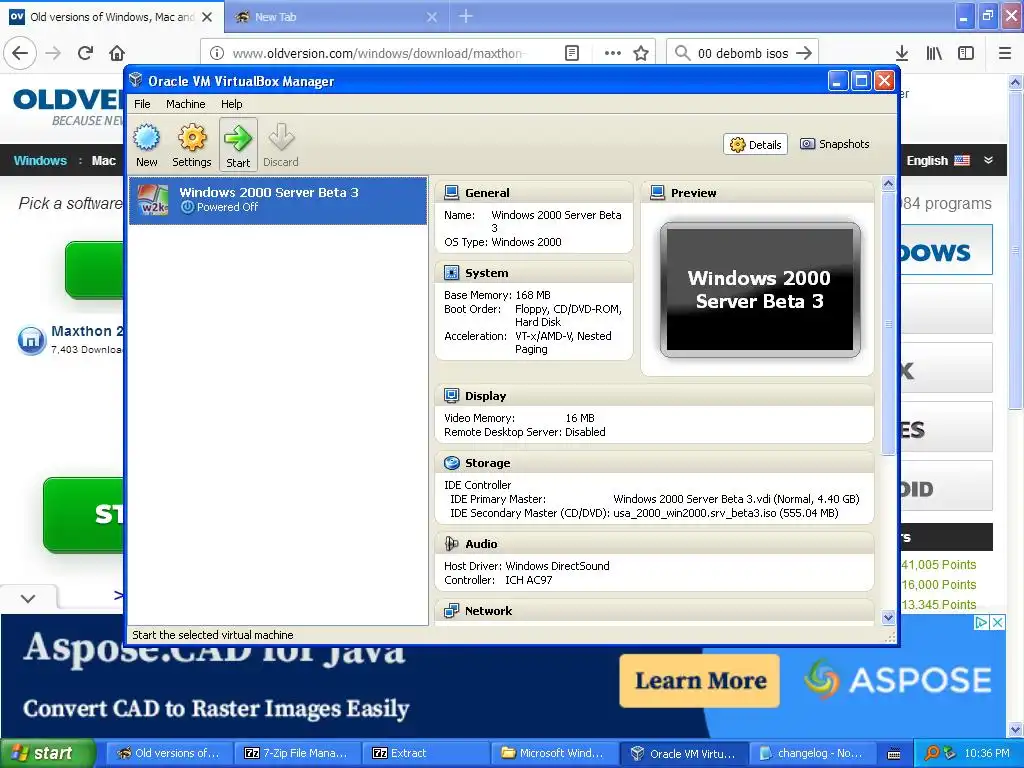Viewport: 1024px width, 768px height.
Task: Click the Learn More ad button
Action: coord(700,680)
